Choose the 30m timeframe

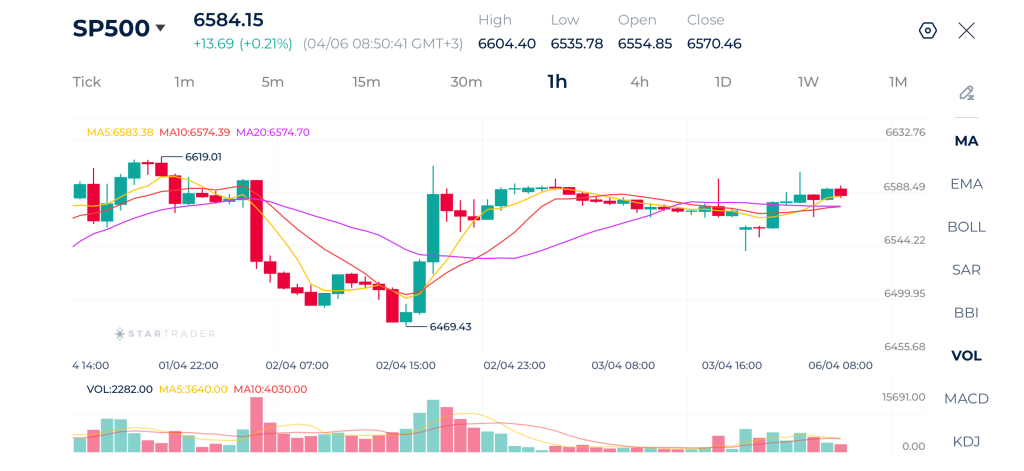pos(466,82)
